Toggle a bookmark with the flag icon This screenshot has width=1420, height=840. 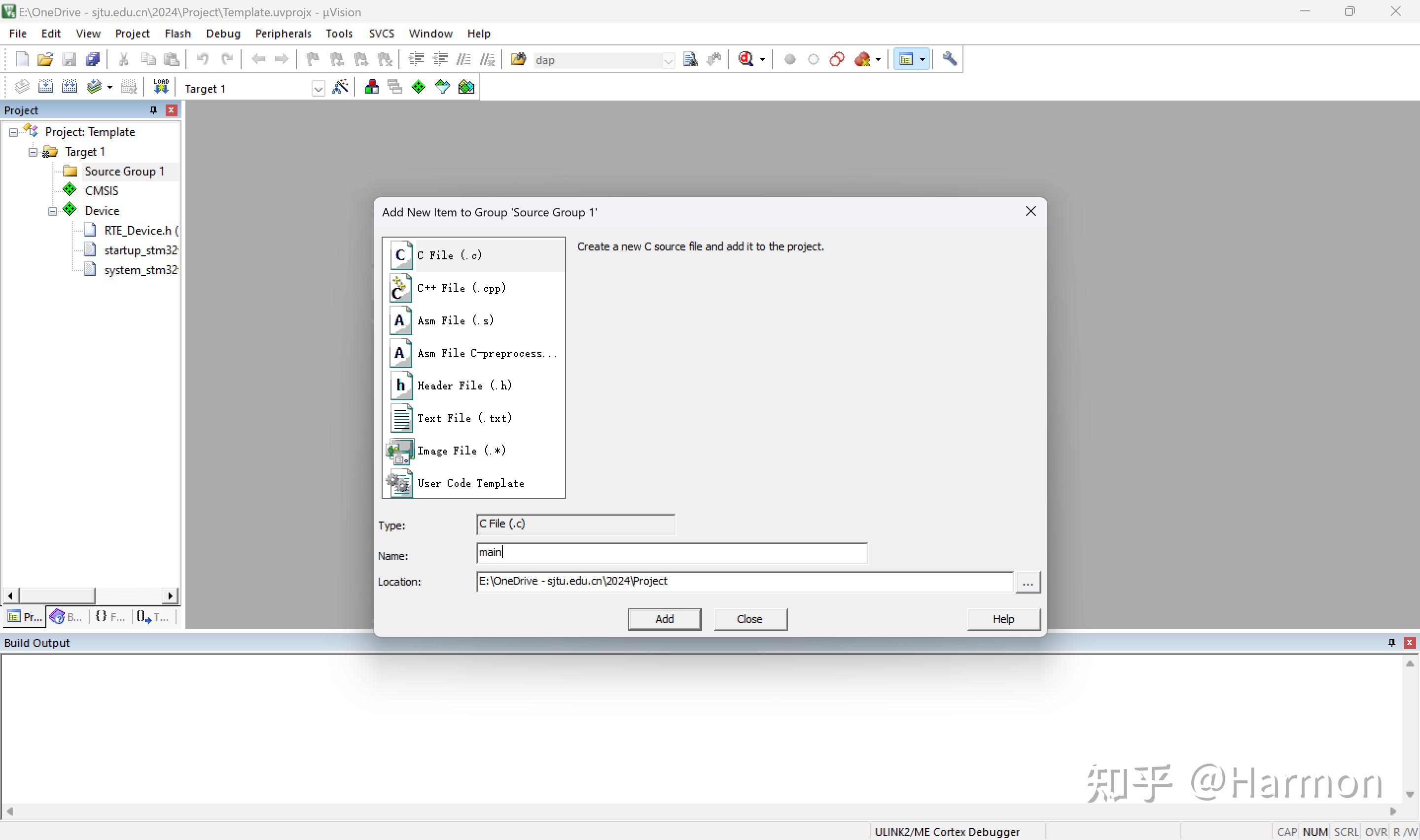[x=313, y=59]
